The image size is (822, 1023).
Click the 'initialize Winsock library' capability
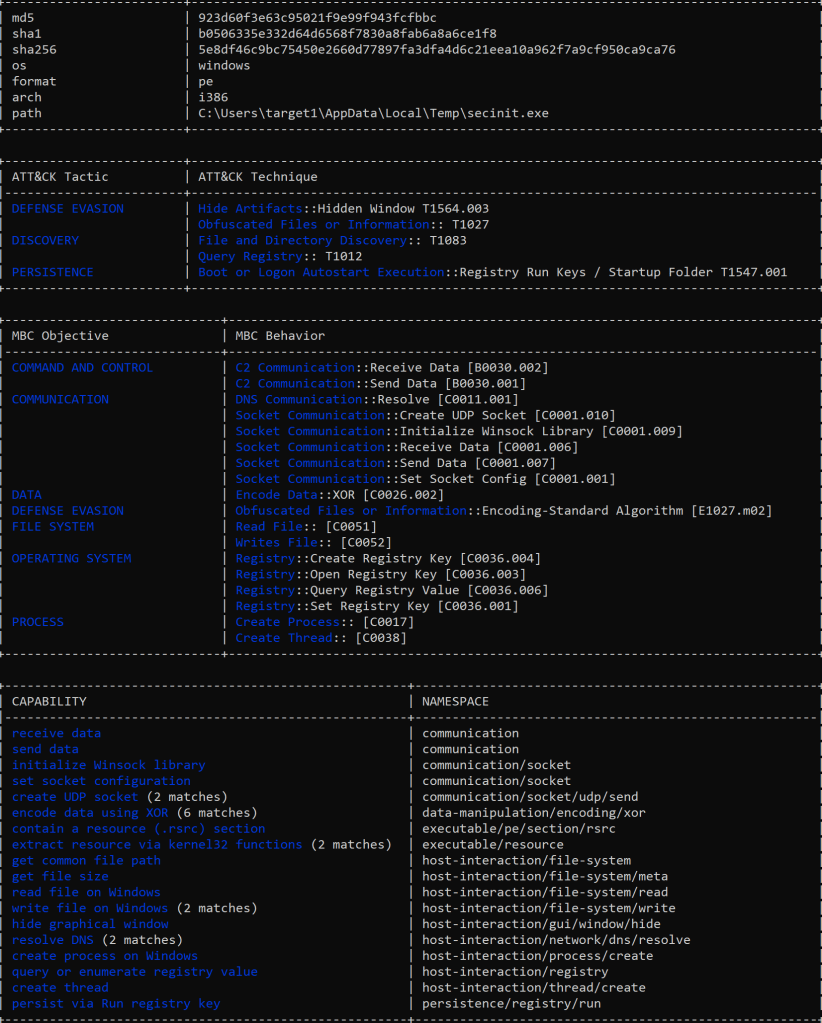click(x=108, y=765)
